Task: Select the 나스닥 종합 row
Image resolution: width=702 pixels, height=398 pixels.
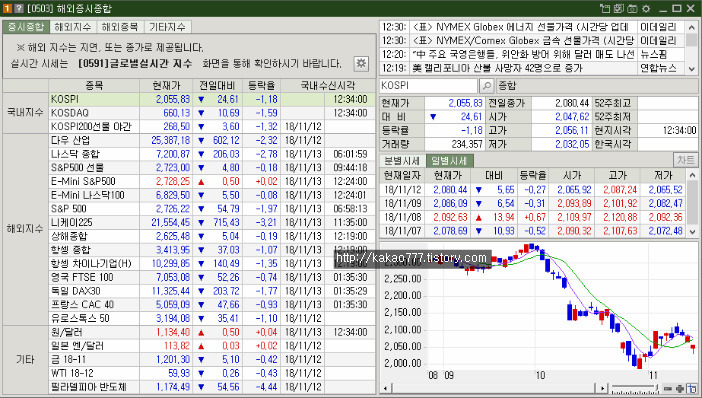Action: click(212, 154)
